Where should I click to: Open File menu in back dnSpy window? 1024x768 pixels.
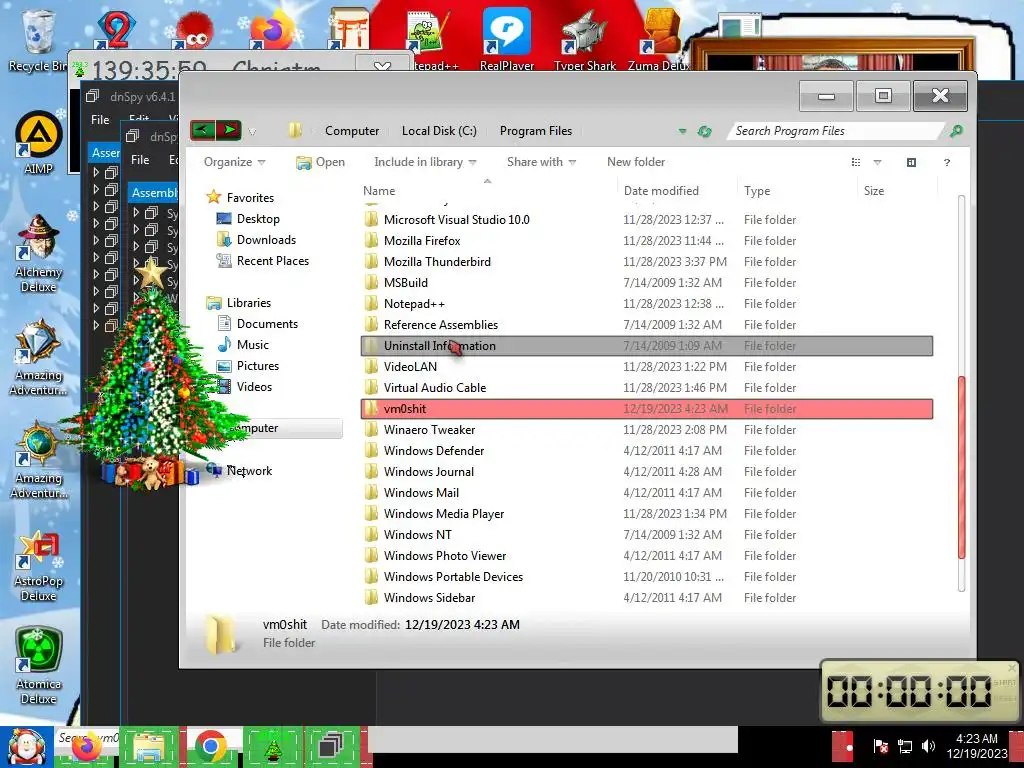click(x=100, y=120)
